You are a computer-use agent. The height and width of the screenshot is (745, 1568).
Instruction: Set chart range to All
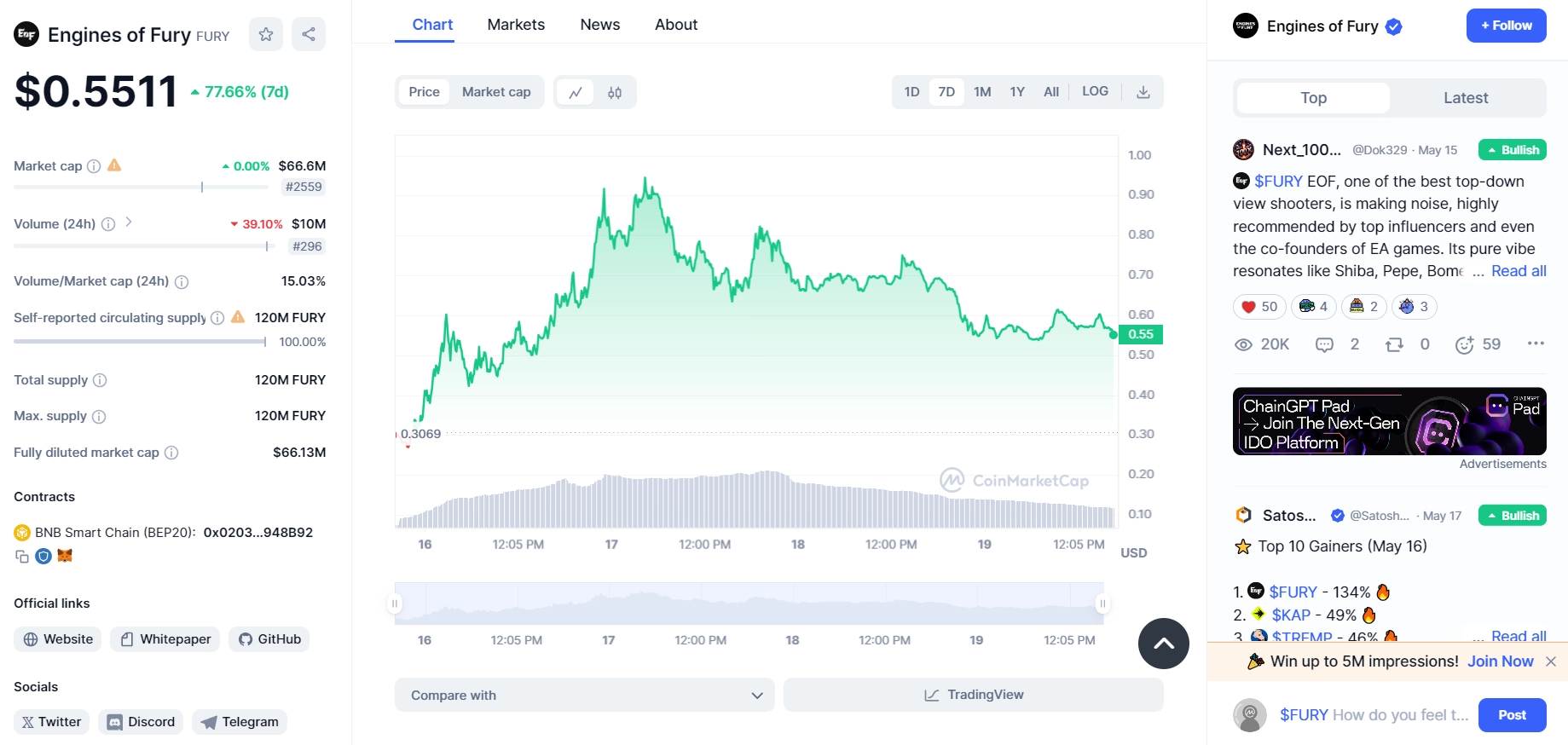point(1051,92)
